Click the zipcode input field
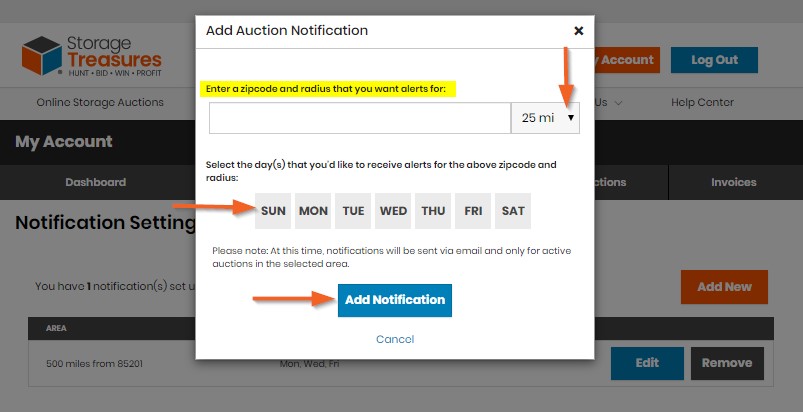The width and height of the screenshot is (803, 412). pyautogui.click(x=360, y=118)
